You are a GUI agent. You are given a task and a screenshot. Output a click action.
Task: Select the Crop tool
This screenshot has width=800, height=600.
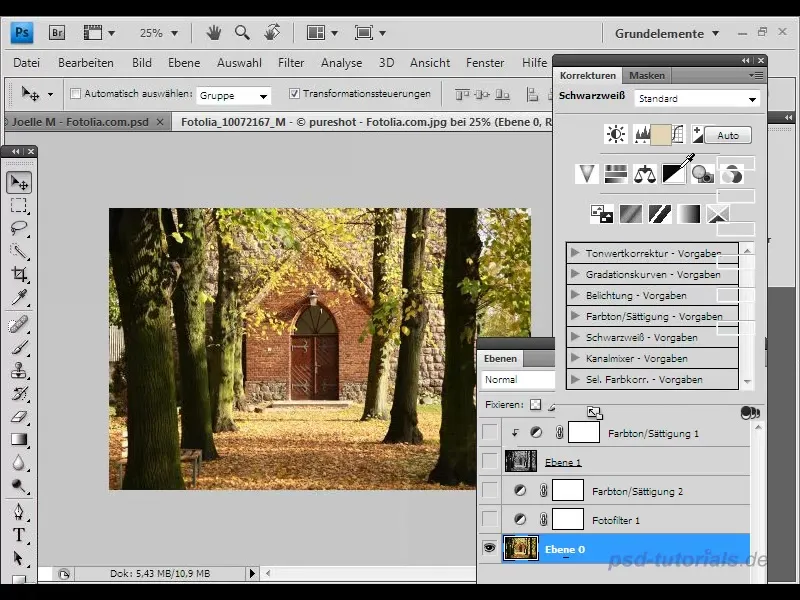click(x=19, y=274)
